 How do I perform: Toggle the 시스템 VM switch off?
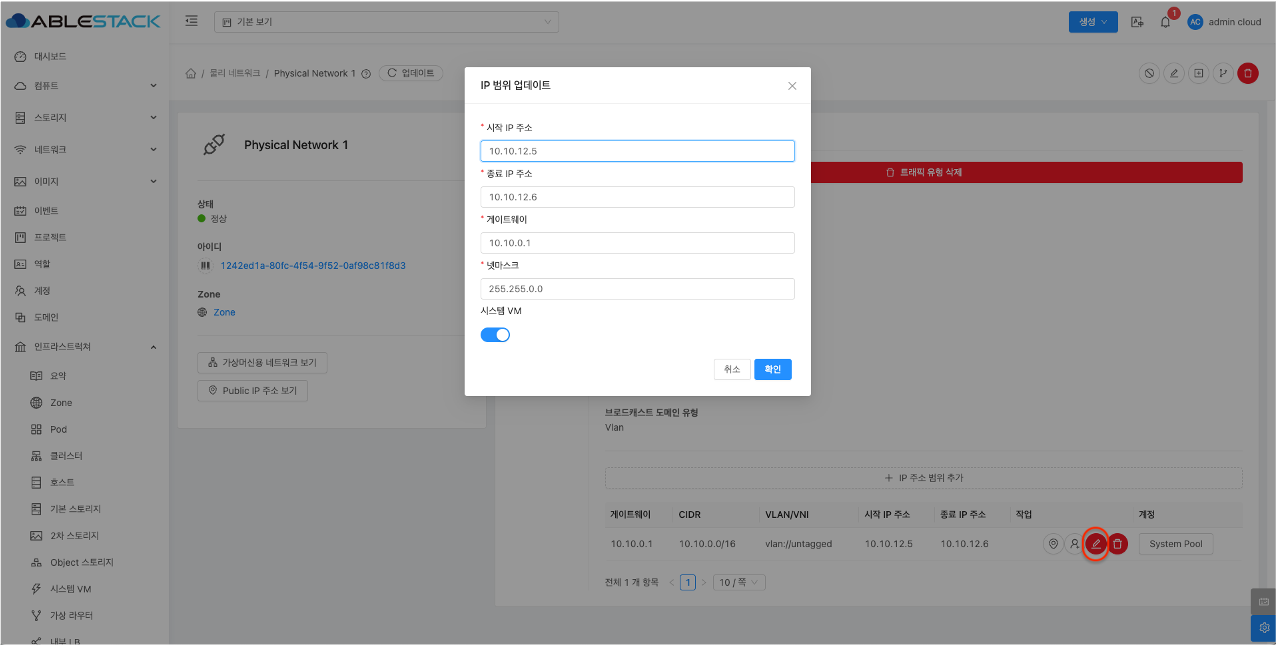(495, 335)
